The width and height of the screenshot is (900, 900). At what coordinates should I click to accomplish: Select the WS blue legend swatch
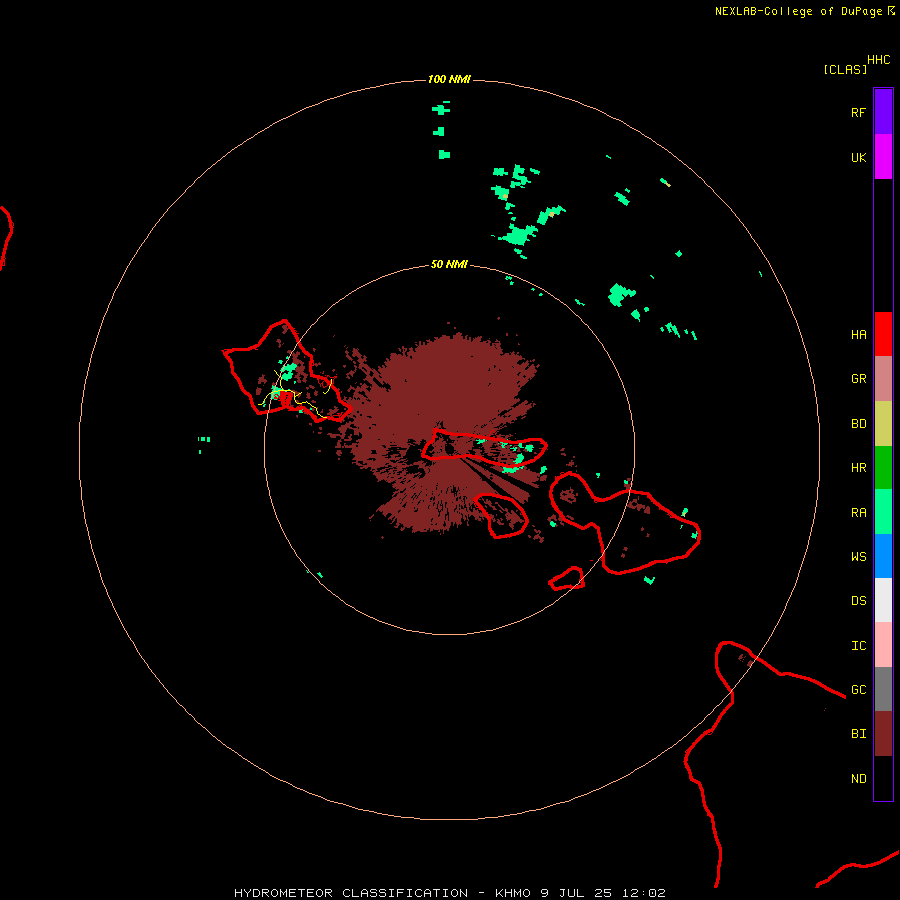point(883,556)
